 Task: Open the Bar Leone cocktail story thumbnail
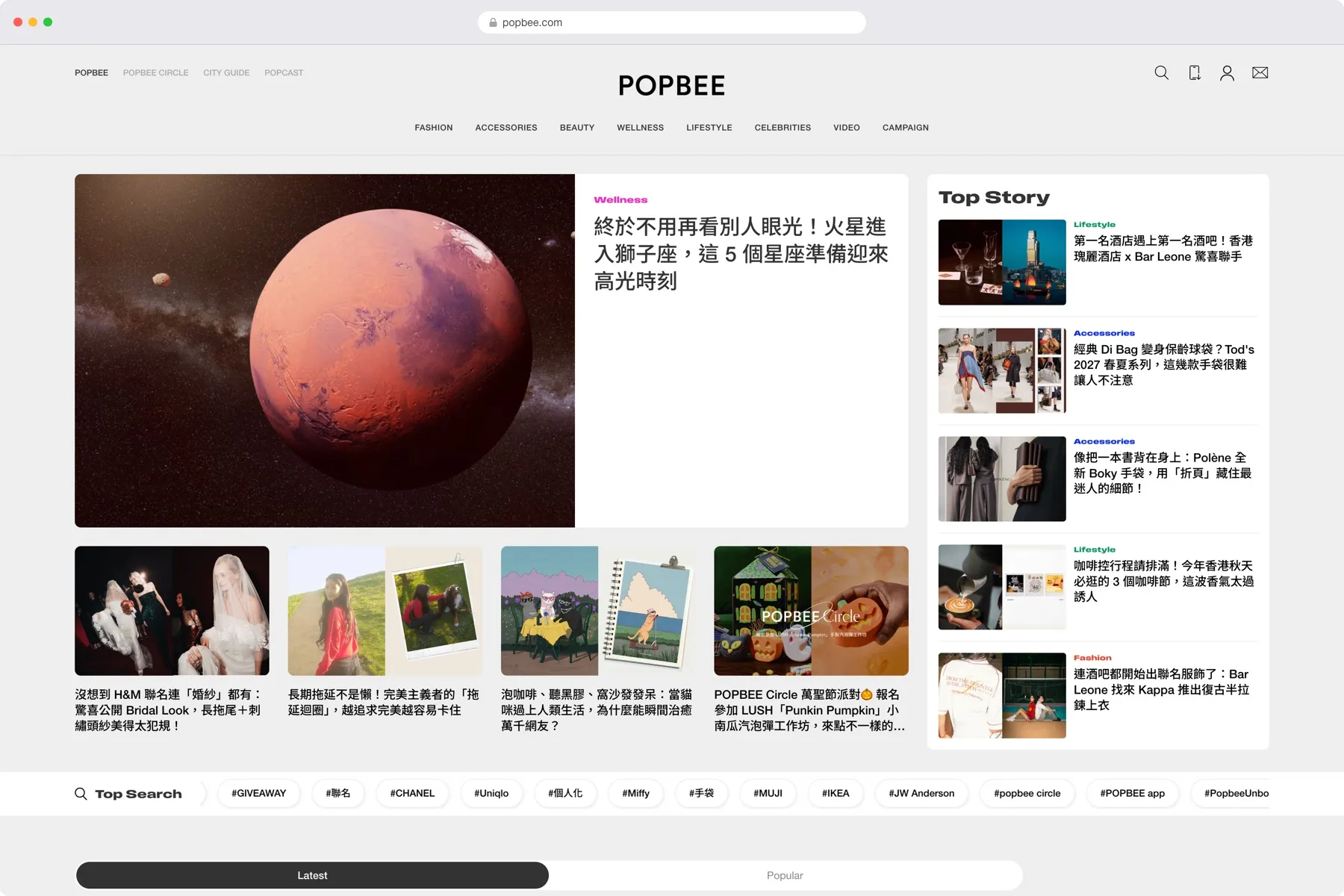[1002, 262]
